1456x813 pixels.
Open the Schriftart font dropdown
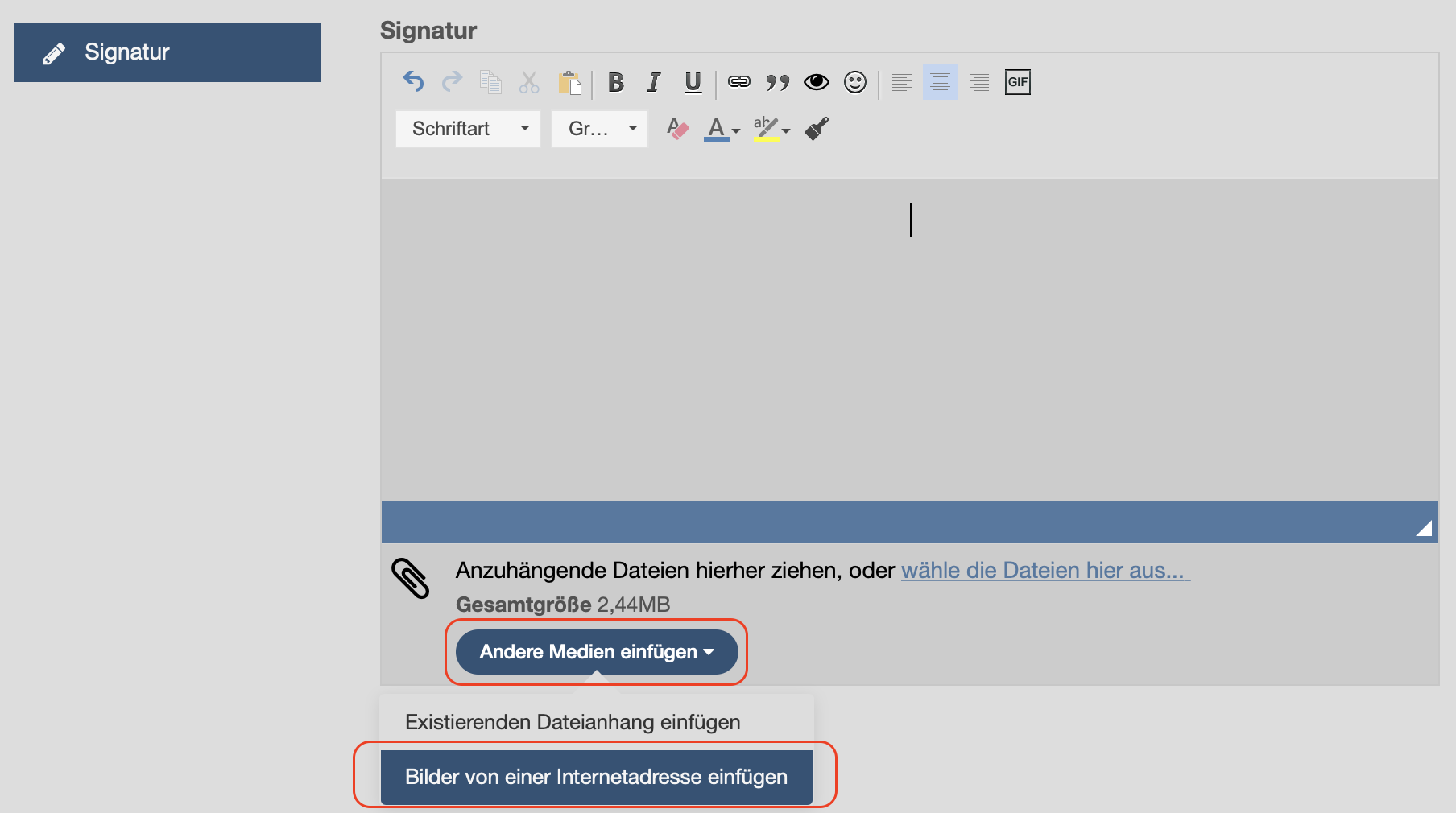468,129
